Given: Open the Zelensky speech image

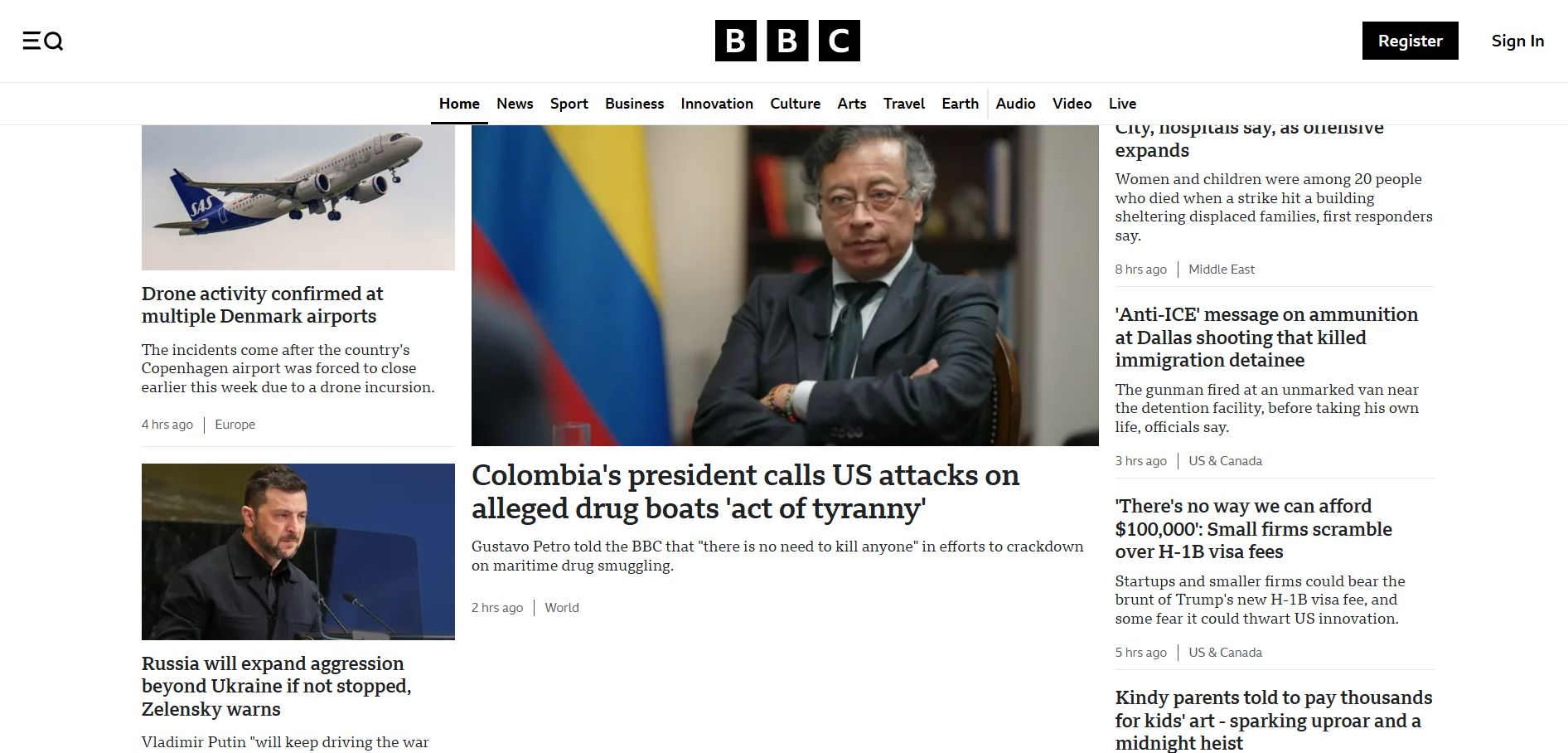Looking at the screenshot, I should [x=298, y=551].
